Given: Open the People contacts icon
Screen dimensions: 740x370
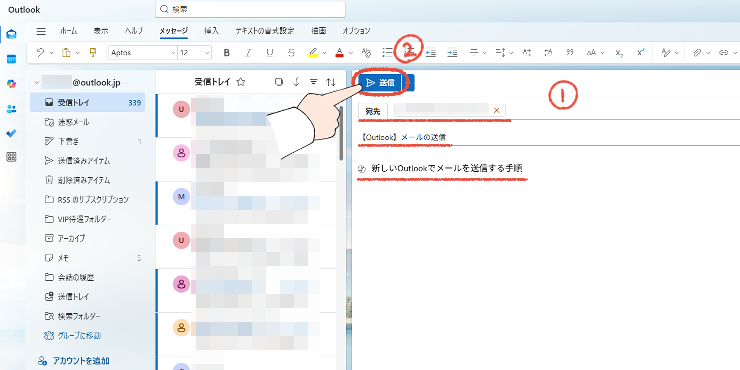Looking at the screenshot, I should pyautogui.click(x=11, y=109).
